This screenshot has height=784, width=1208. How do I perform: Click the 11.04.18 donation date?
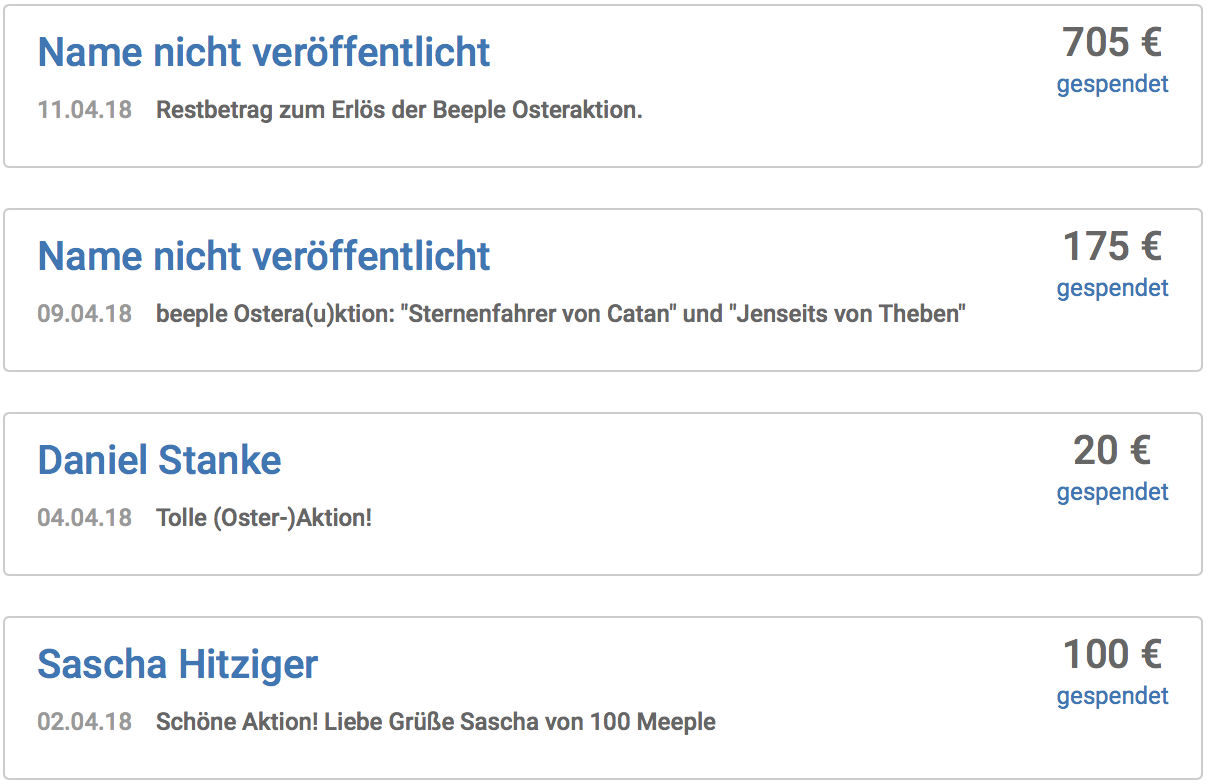[x=85, y=110]
